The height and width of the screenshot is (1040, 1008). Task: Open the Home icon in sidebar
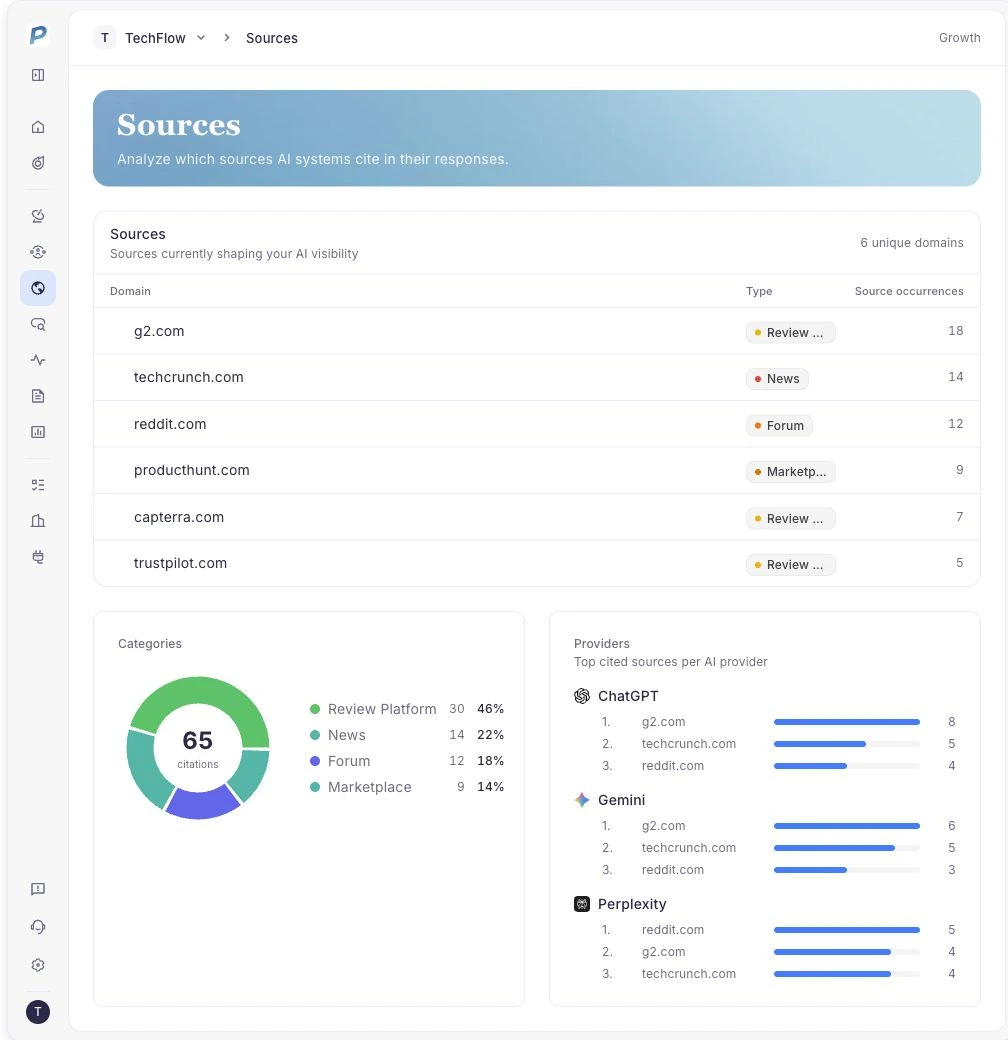point(38,127)
